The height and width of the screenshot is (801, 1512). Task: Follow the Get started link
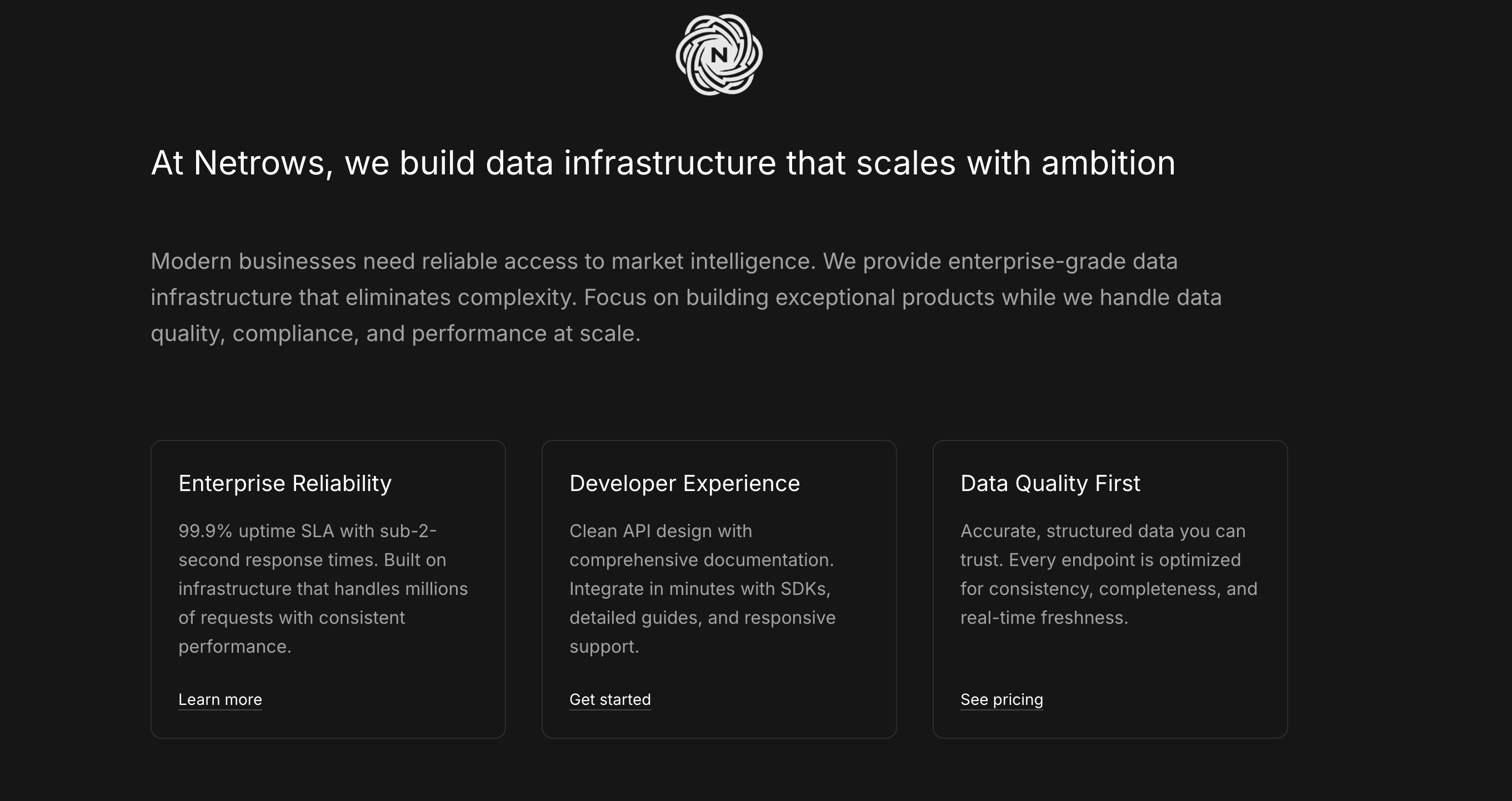(x=610, y=699)
